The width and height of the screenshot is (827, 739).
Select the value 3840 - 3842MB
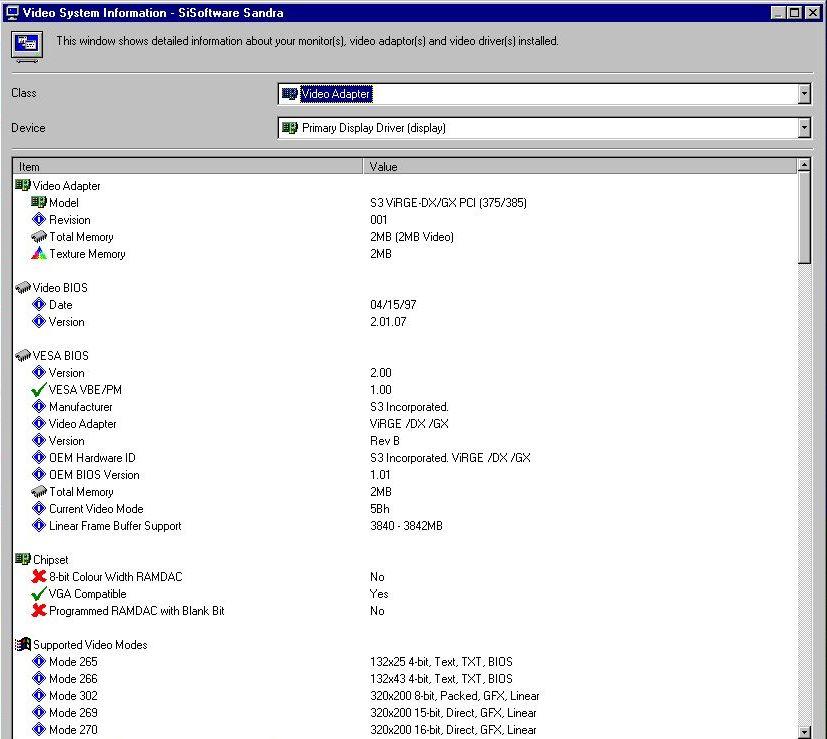tap(406, 526)
